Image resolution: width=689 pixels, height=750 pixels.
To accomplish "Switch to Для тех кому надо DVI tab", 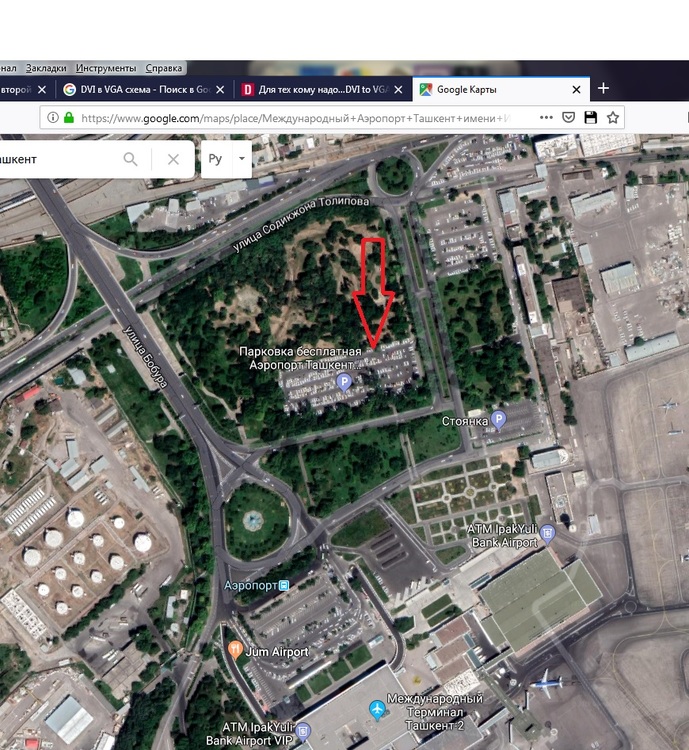I will coord(323,89).
